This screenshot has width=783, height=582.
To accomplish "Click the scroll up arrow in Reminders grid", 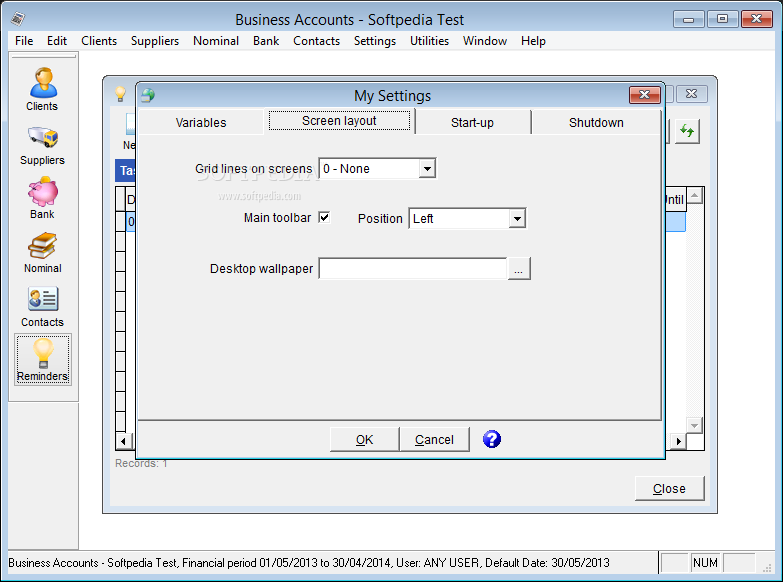I will (695, 195).
